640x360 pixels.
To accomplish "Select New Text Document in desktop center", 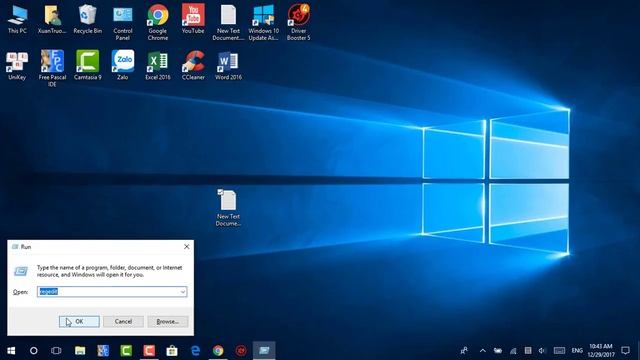I will click(228, 208).
